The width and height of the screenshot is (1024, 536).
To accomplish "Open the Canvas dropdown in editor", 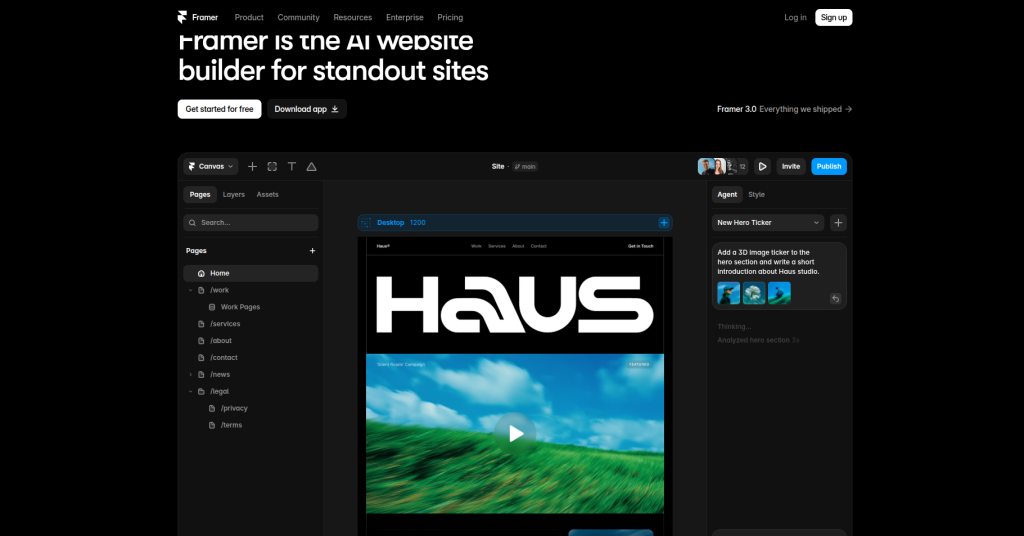I will [211, 166].
